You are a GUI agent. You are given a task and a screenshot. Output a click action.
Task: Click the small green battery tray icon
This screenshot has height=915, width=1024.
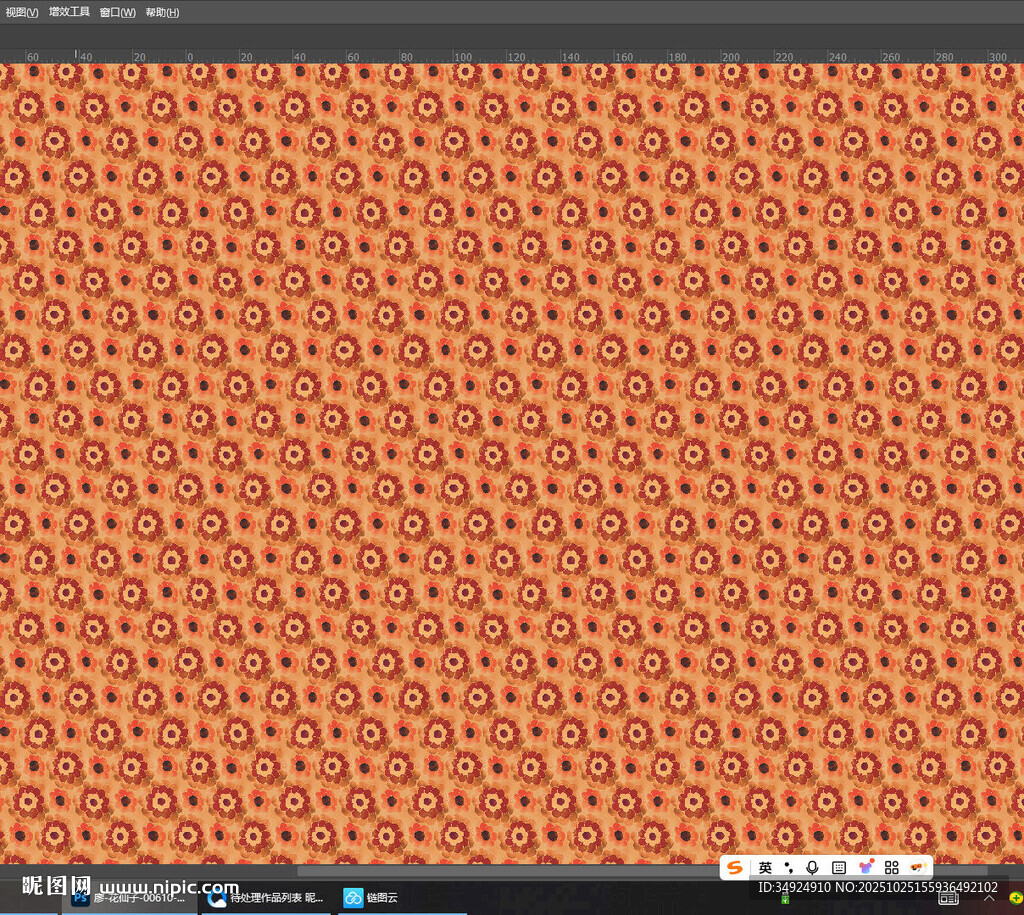785,899
